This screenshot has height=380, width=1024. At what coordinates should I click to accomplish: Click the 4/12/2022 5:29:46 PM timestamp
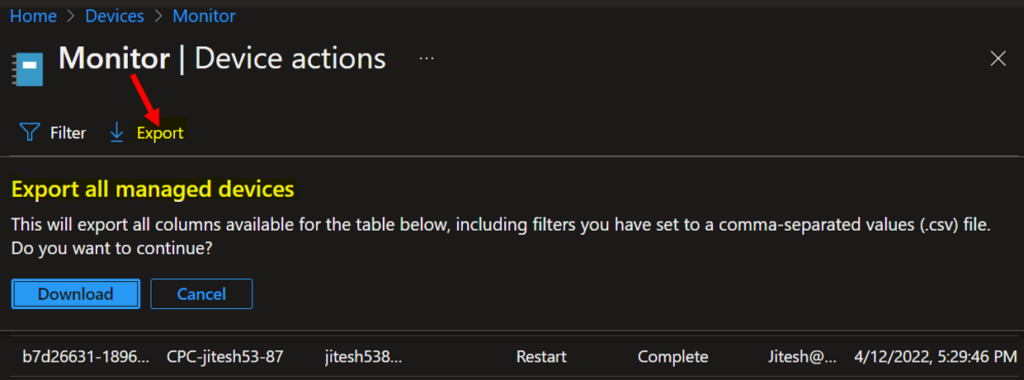tap(936, 356)
